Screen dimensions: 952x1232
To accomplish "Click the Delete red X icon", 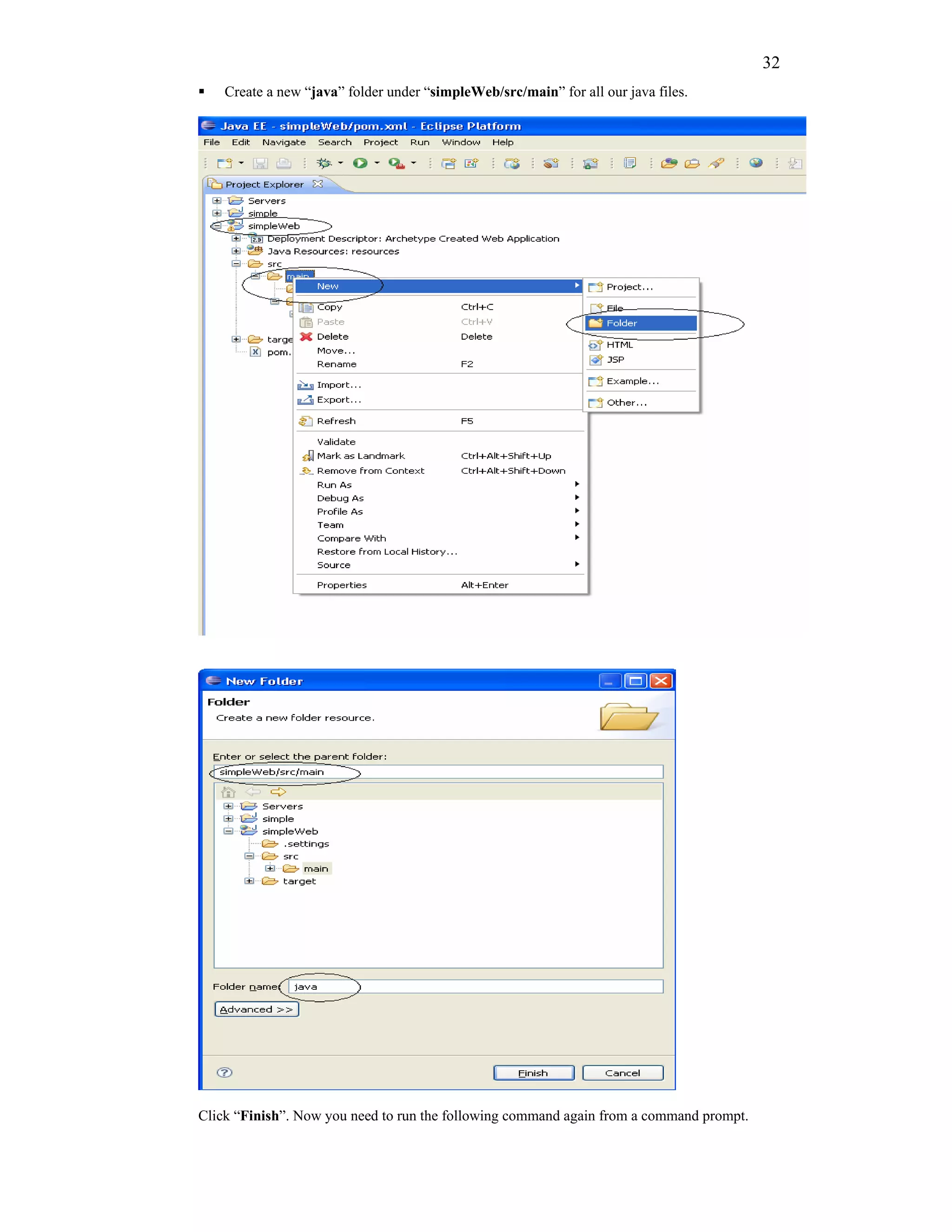I will [306, 337].
